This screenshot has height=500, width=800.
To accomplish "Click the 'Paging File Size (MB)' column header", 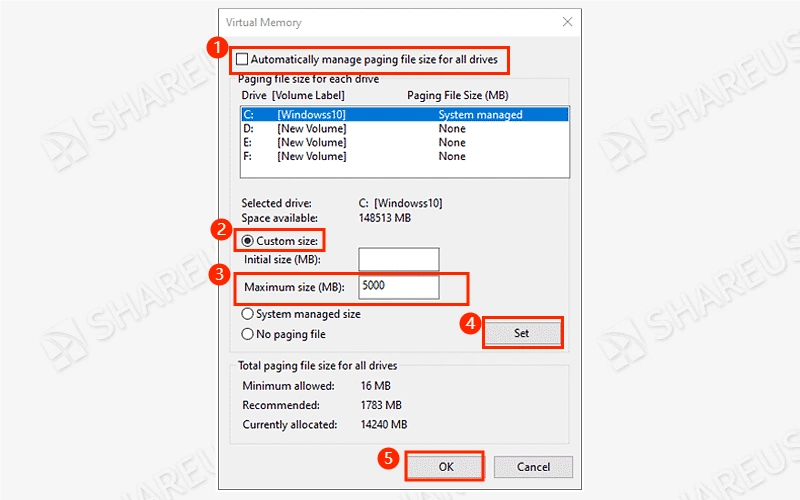I will (x=458, y=95).
